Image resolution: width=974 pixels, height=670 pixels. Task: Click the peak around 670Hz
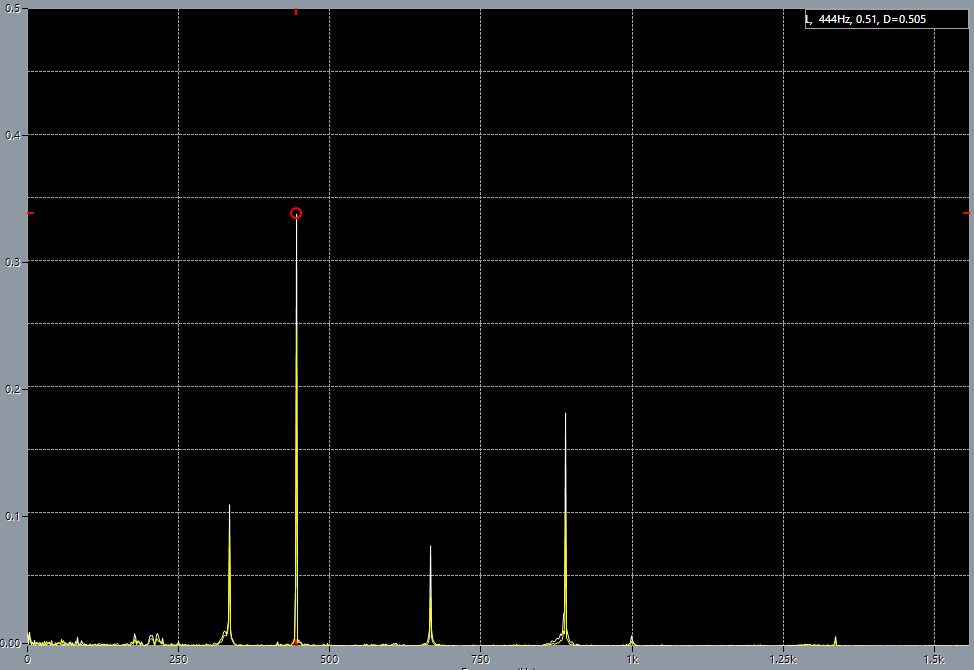(x=430, y=570)
